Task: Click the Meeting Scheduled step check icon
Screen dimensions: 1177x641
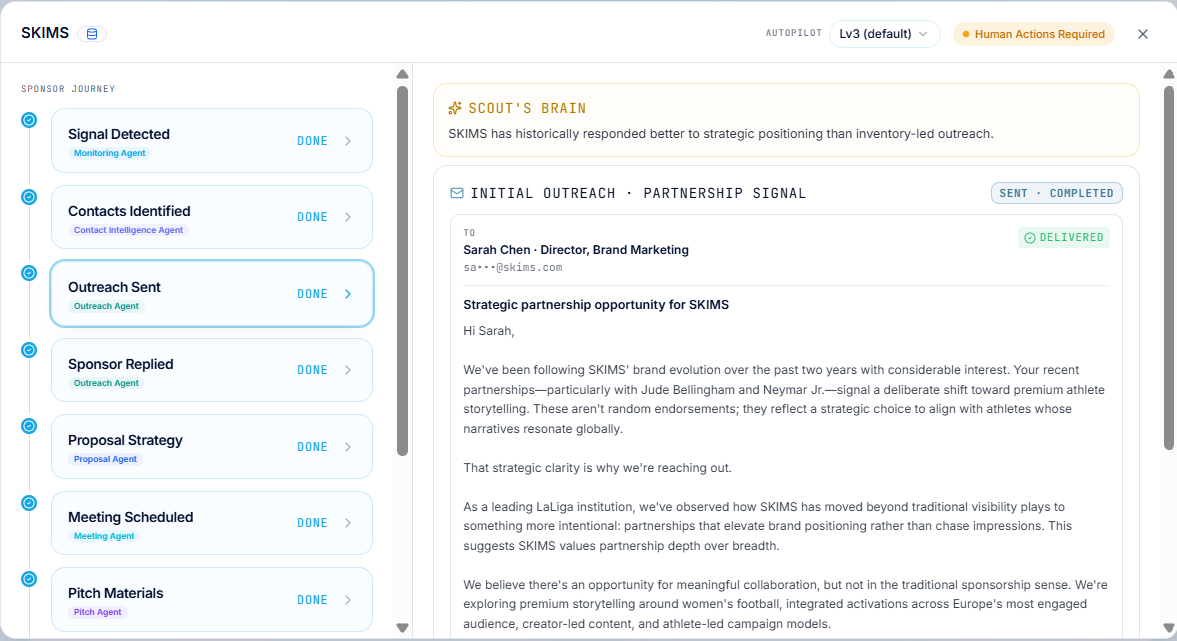Action: tap(29, 503)
